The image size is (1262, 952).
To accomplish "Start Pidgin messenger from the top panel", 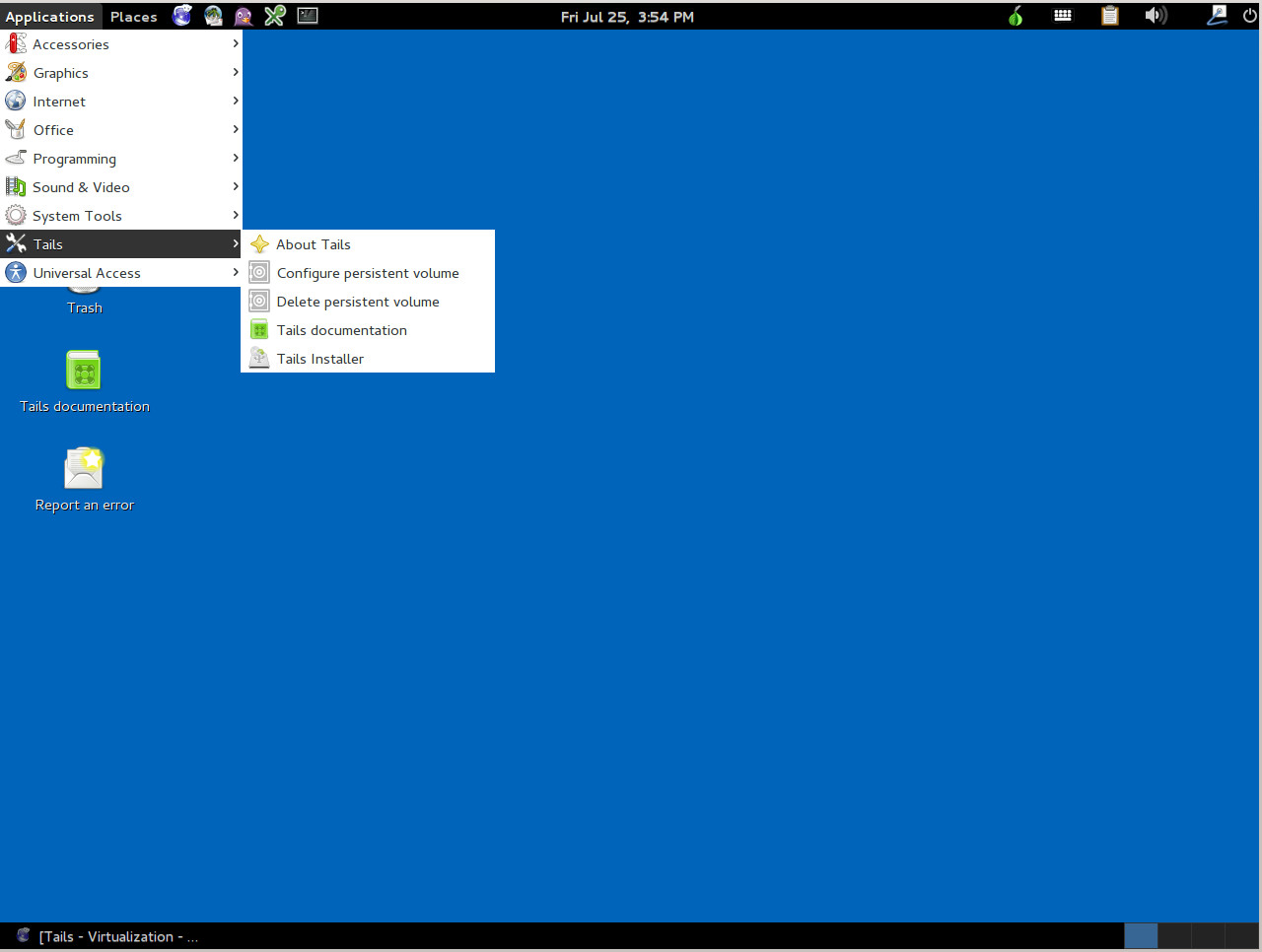I will (244, 16).
